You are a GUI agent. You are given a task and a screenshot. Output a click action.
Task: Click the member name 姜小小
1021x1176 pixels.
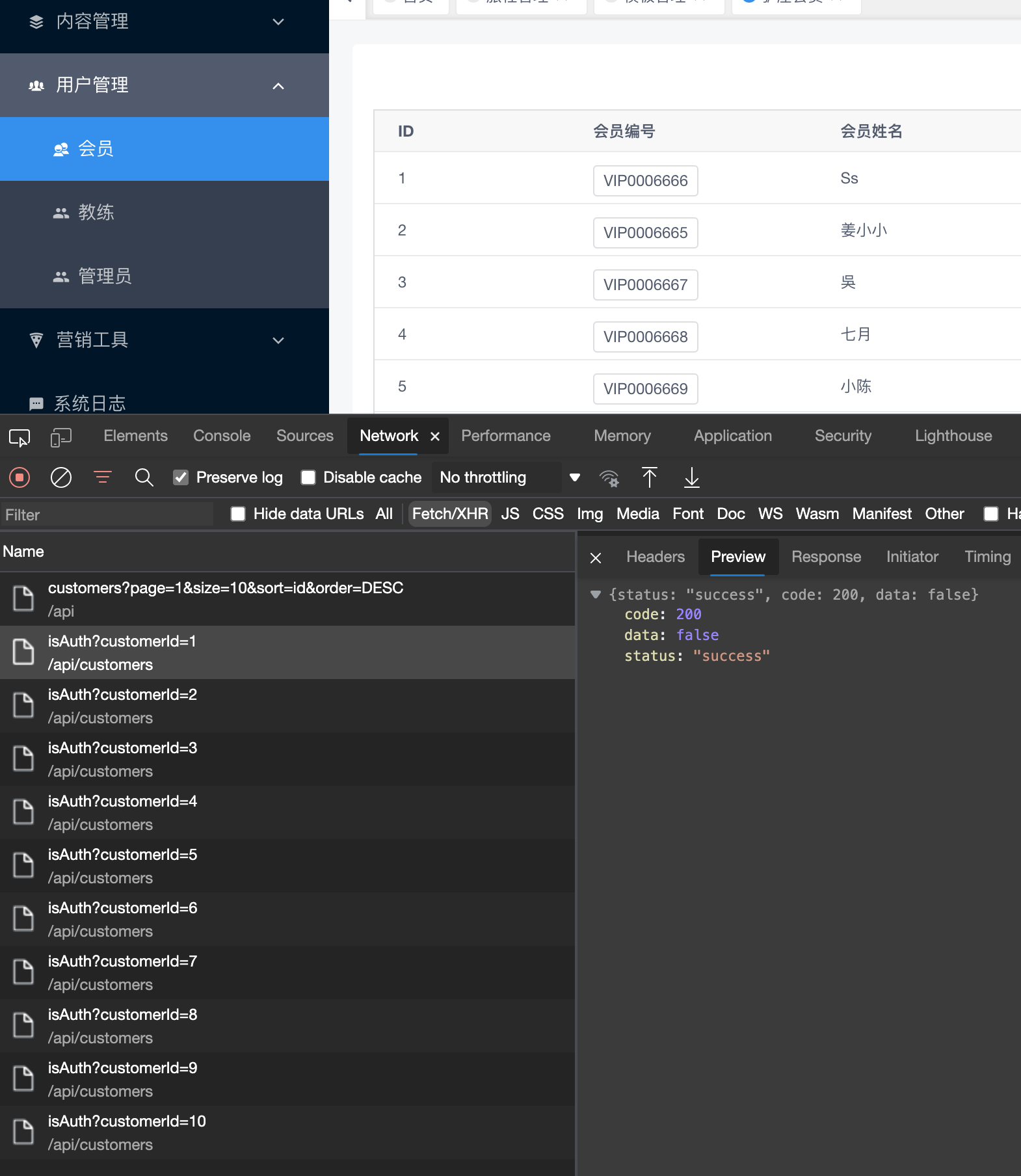click(864, 230)
